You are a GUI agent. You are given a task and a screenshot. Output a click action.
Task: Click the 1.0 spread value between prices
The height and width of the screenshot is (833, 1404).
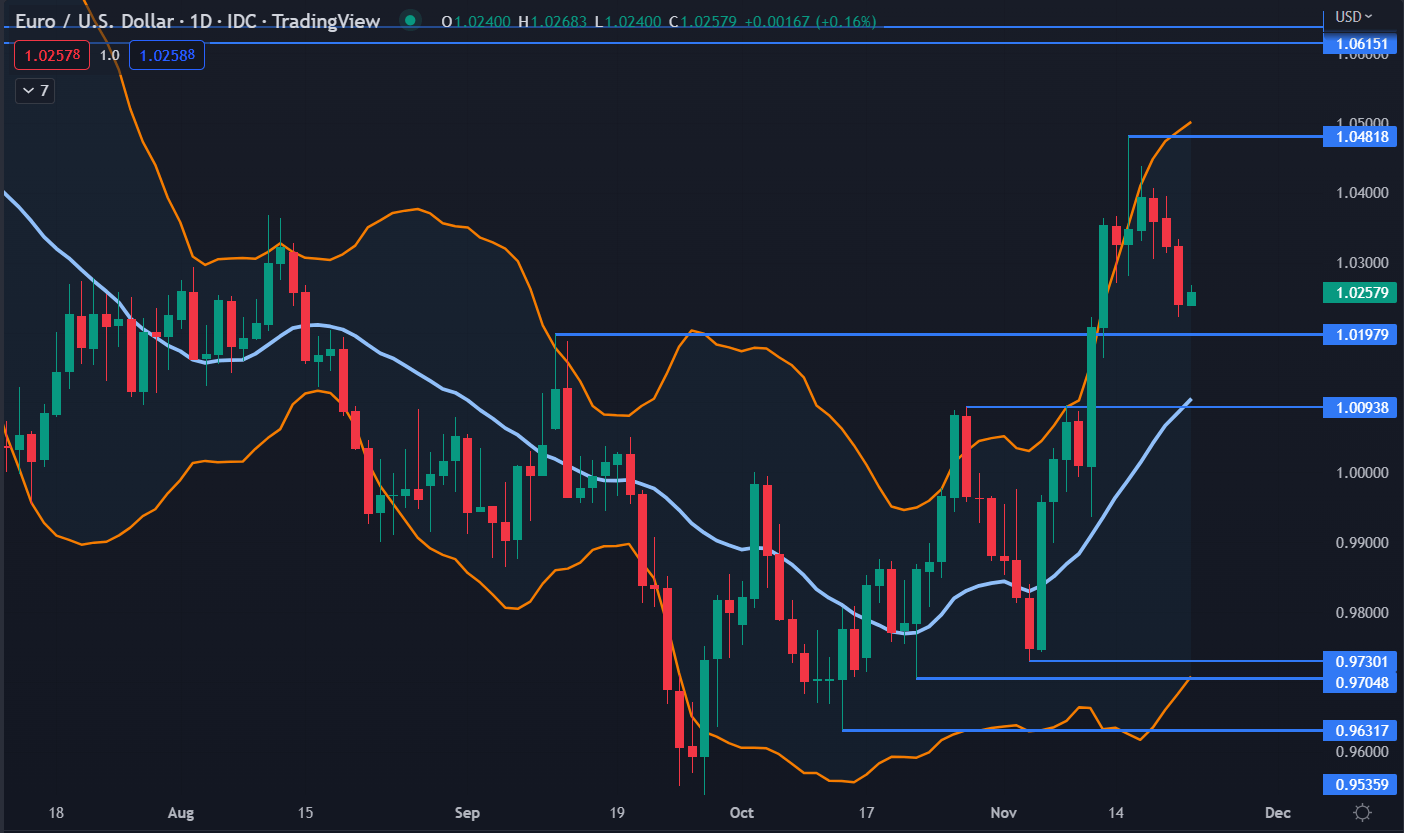tap(109, 55)
